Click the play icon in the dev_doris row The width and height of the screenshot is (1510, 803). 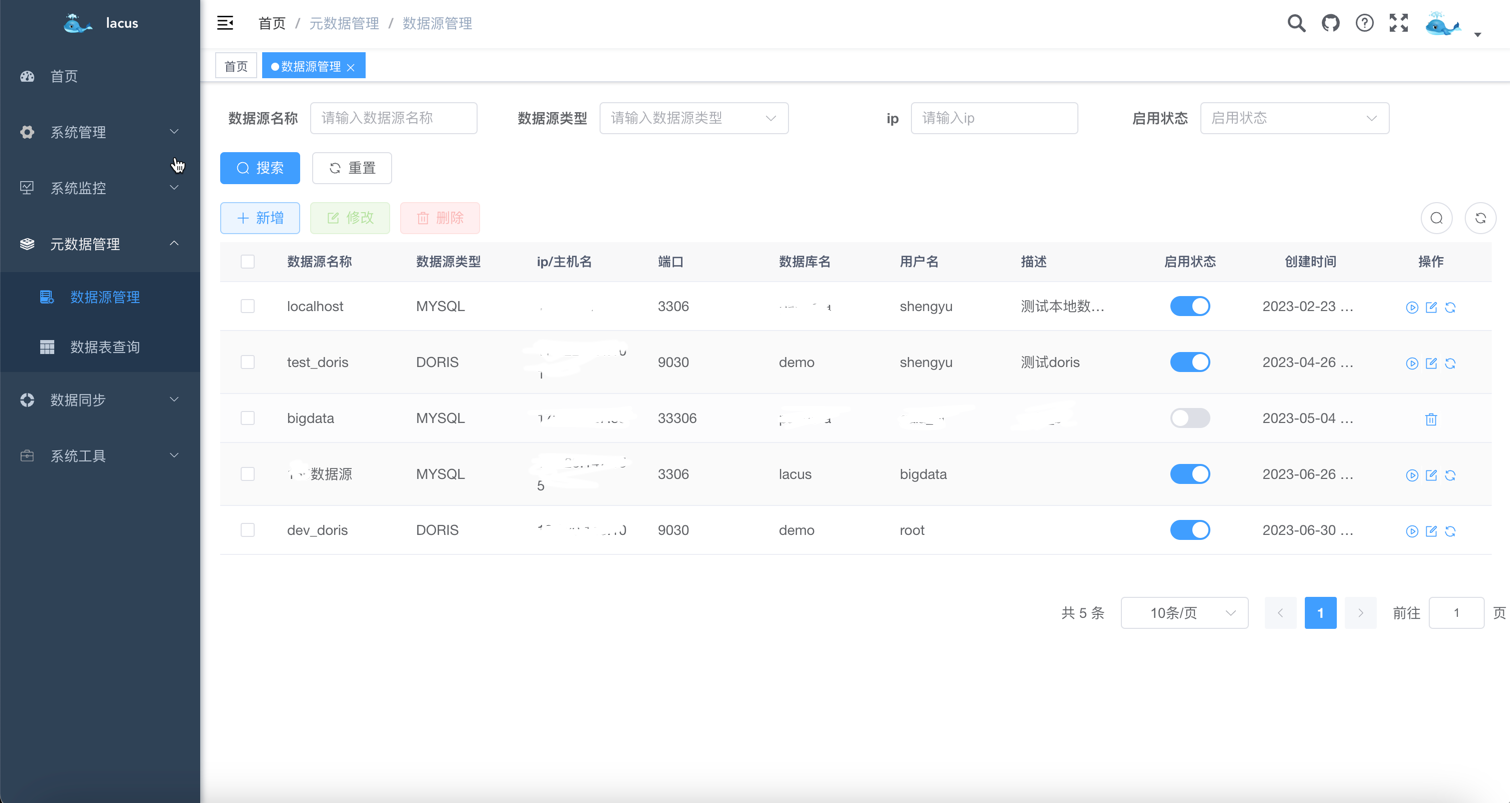point(1412,531)
